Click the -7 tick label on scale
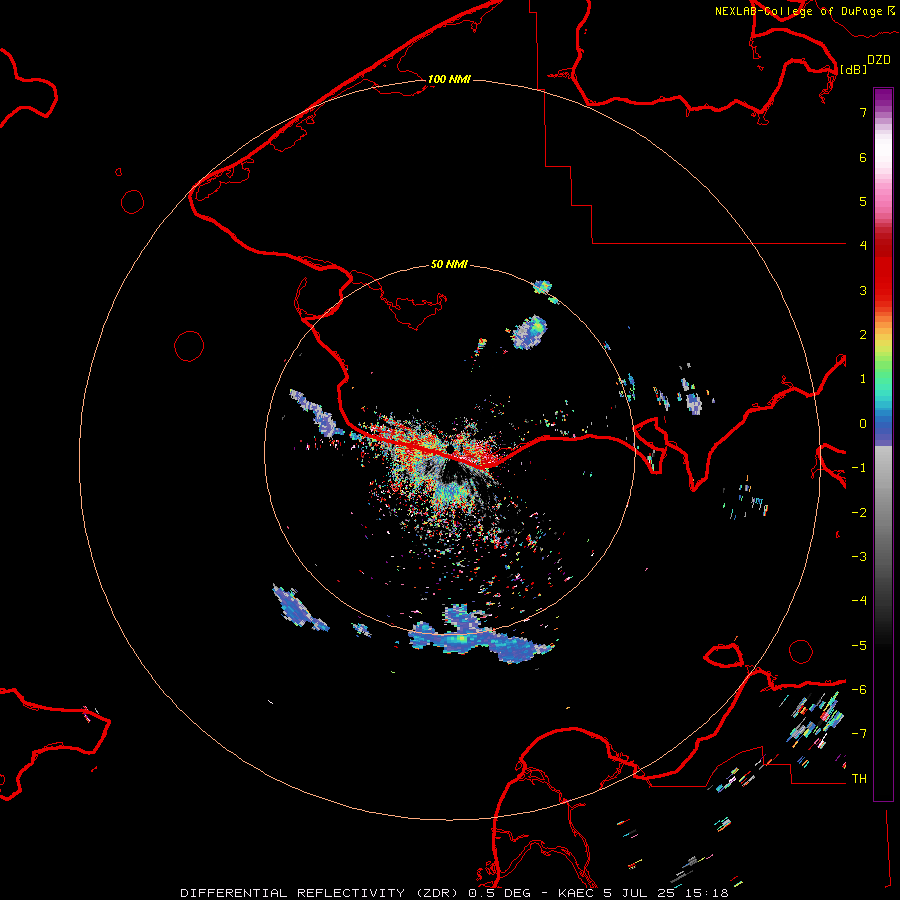The width and height of the screenshot is (900, 900). point(859,734)
